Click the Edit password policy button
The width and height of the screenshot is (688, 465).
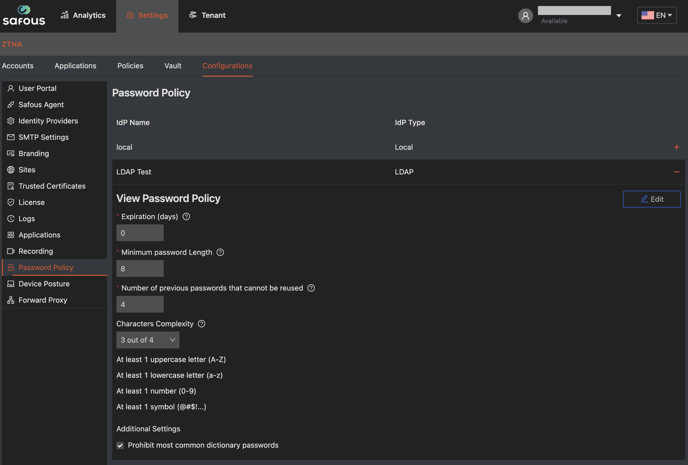[x=651, y=199]
